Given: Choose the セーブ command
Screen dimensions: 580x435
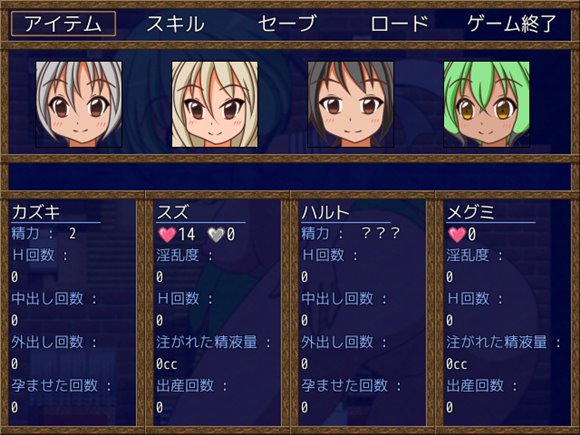Looking at the screenshot, I should (287, 24).
